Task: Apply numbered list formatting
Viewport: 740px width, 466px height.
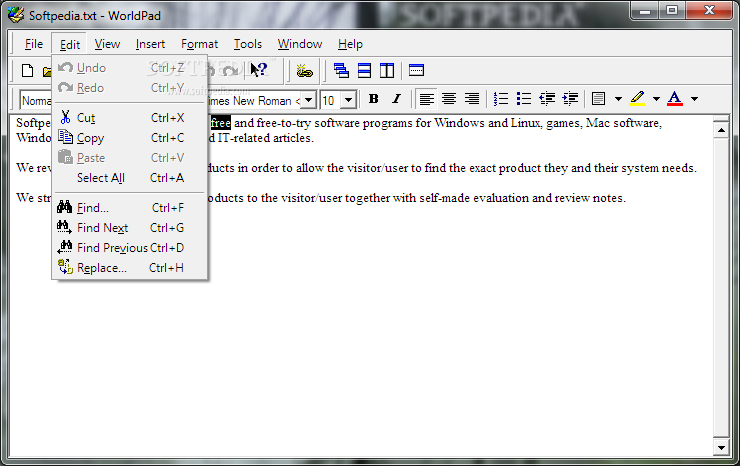Action: coord(500,99)
